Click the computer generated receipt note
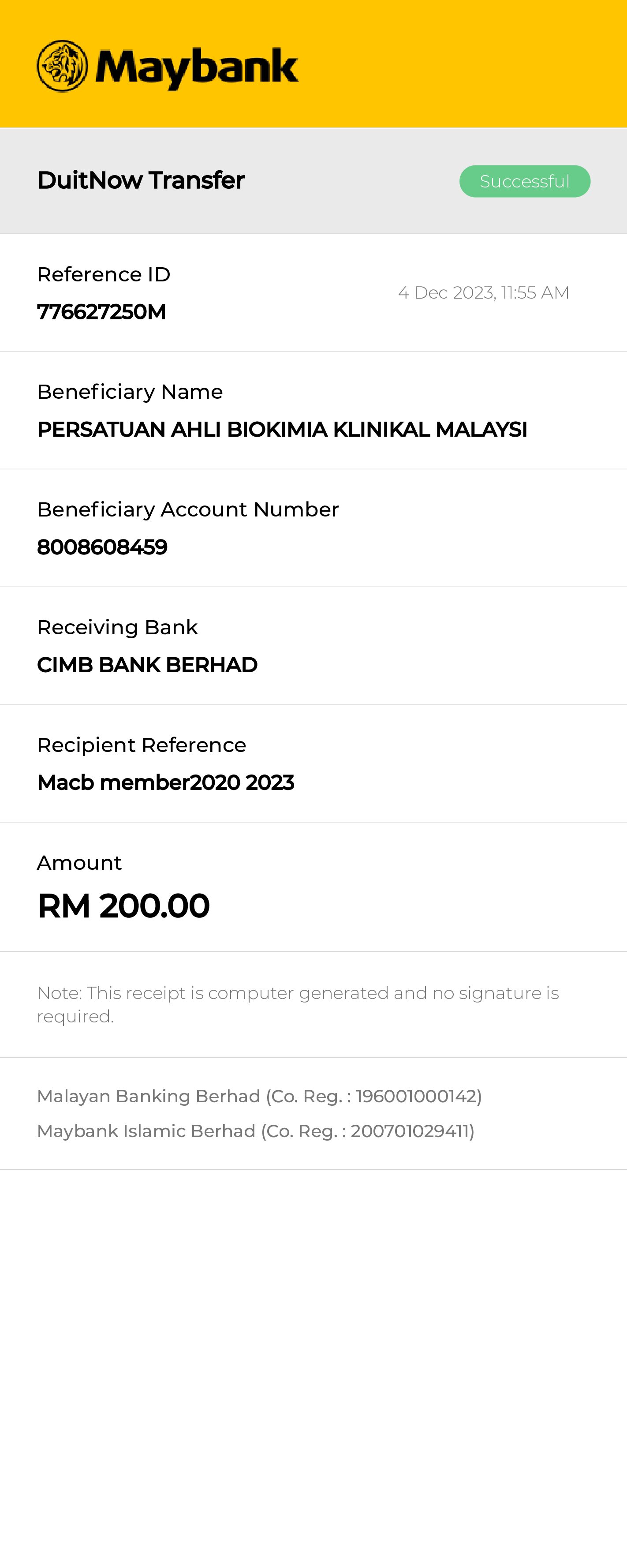 298,1004
